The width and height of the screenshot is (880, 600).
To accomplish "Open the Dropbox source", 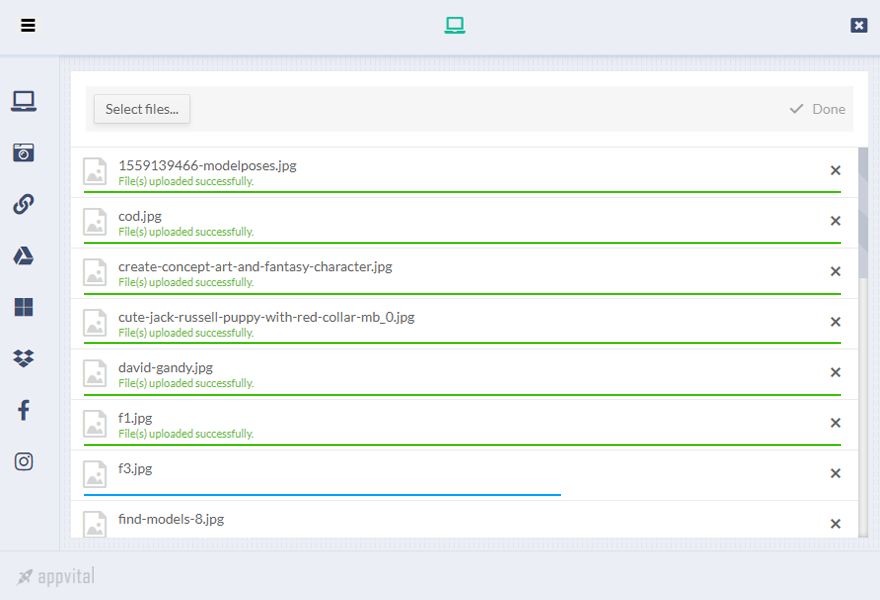I will pyautogui.click(x=24, y=357).
